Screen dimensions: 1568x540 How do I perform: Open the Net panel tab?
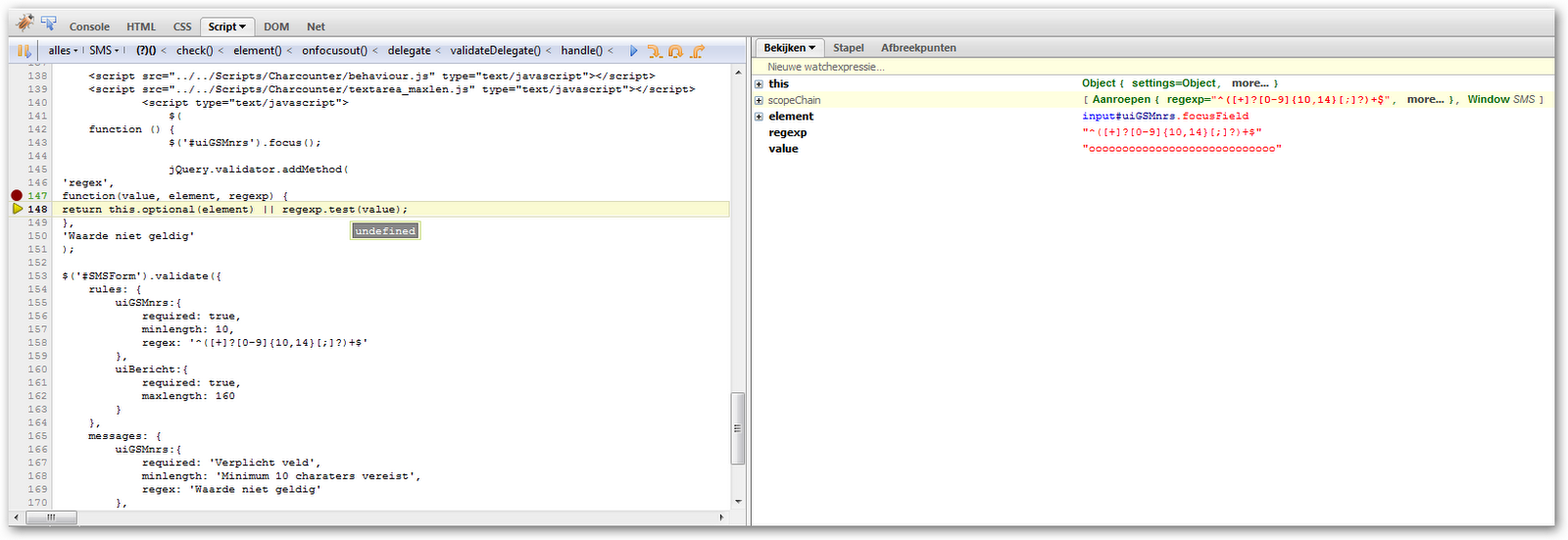316,27
